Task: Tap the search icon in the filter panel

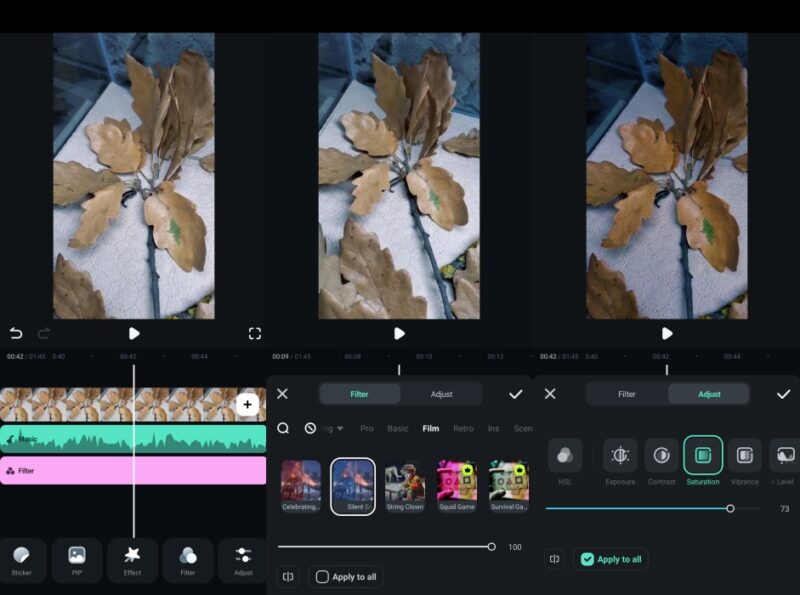Action: click(x=285, y=427)
